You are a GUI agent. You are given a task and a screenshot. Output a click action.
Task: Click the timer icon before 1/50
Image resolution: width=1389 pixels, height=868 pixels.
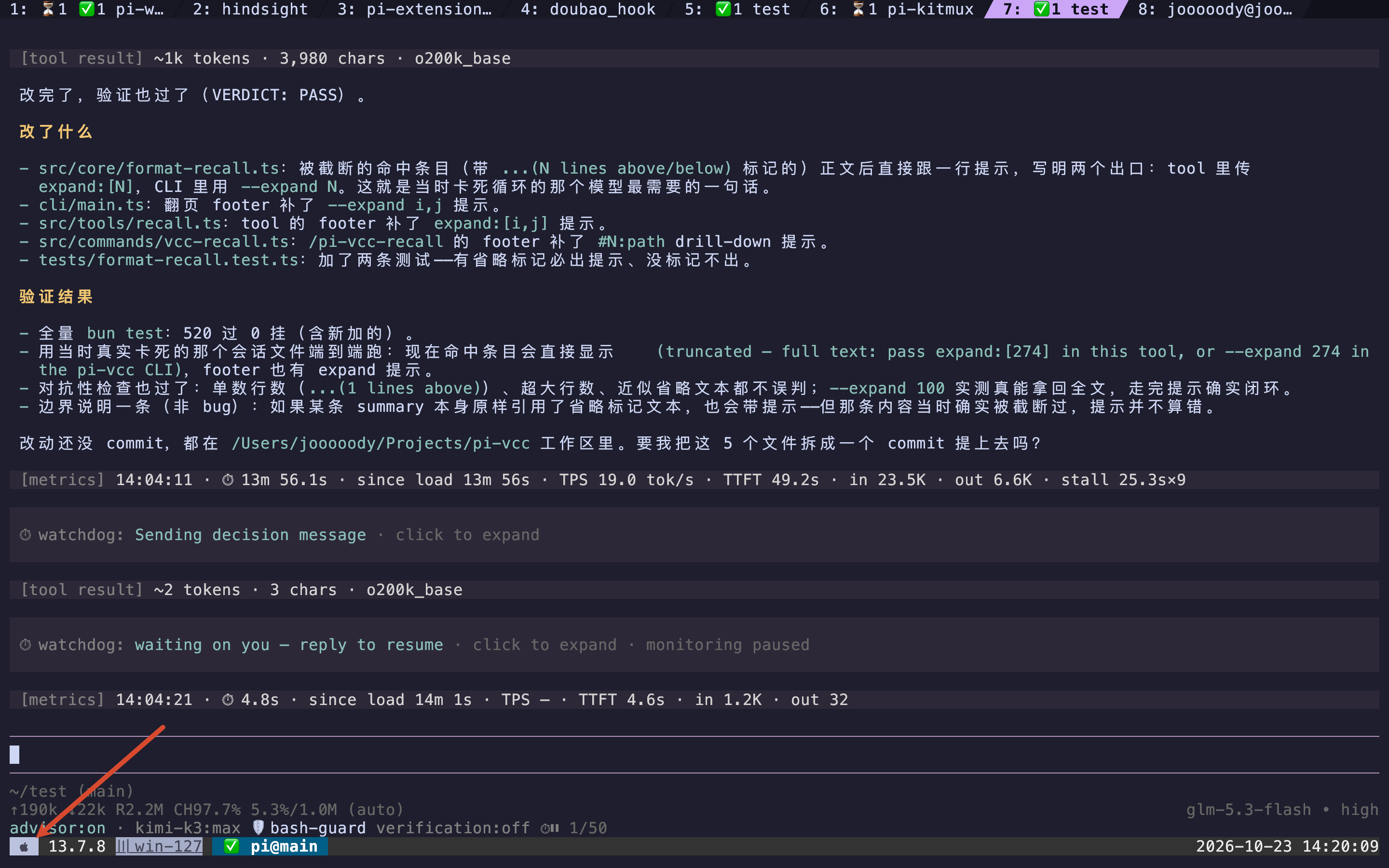click(549, 828)
